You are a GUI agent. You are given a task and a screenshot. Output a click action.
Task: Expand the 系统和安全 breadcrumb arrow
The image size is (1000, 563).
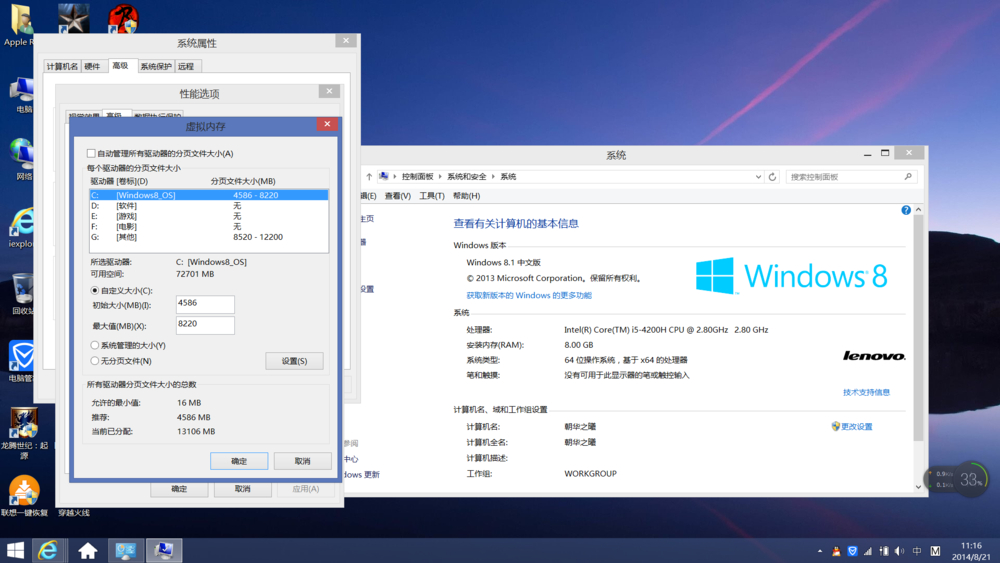coord(493,177)
